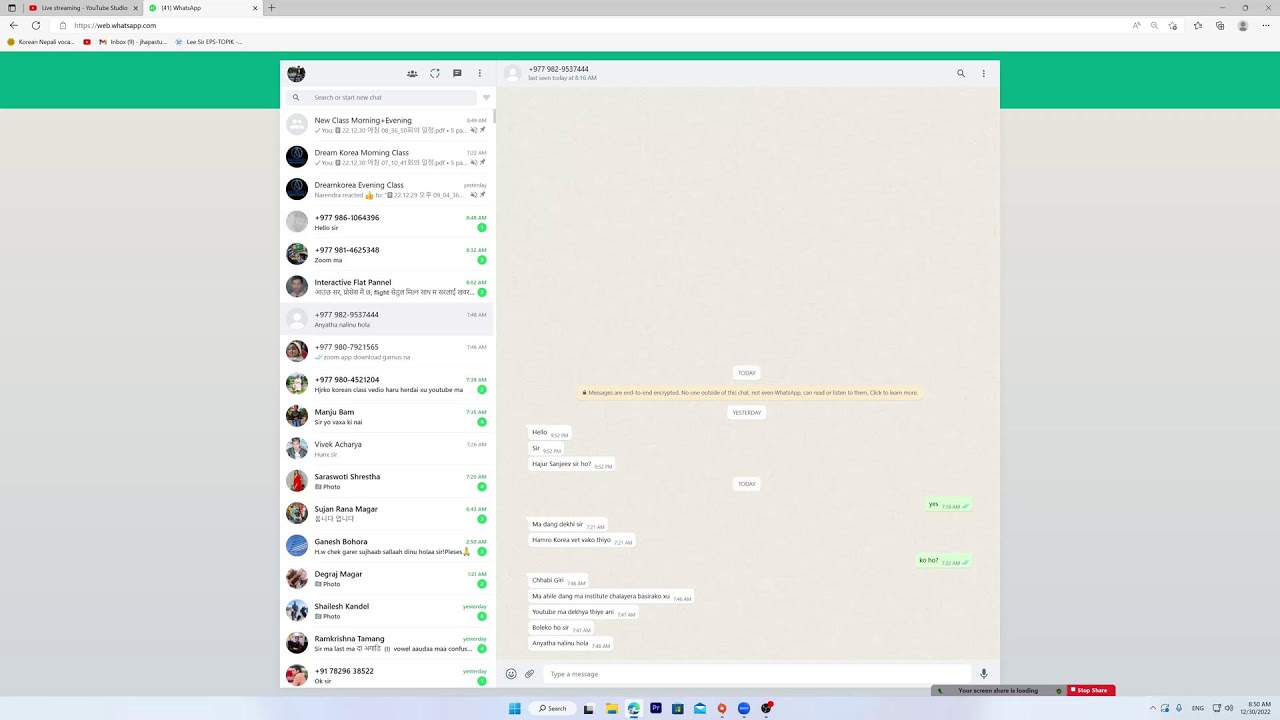
Task: Click the magnifier icon in sidebar search
Action: tap(296, 97)
